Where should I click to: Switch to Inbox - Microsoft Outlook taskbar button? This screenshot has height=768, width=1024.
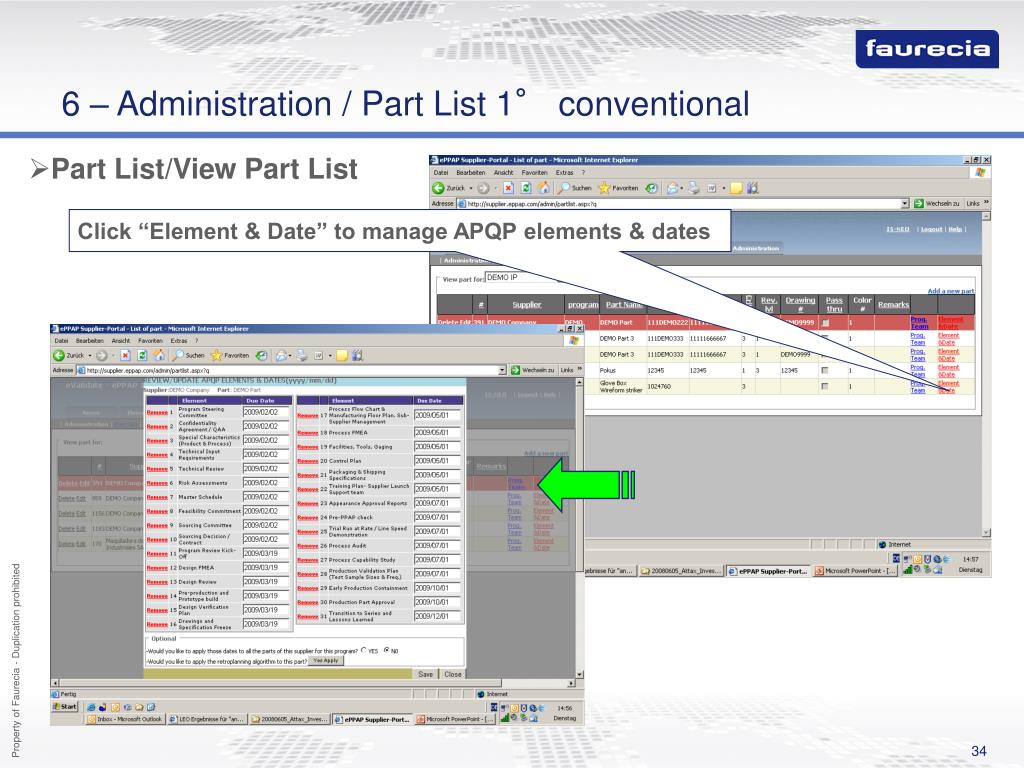(x=125, y=719)
